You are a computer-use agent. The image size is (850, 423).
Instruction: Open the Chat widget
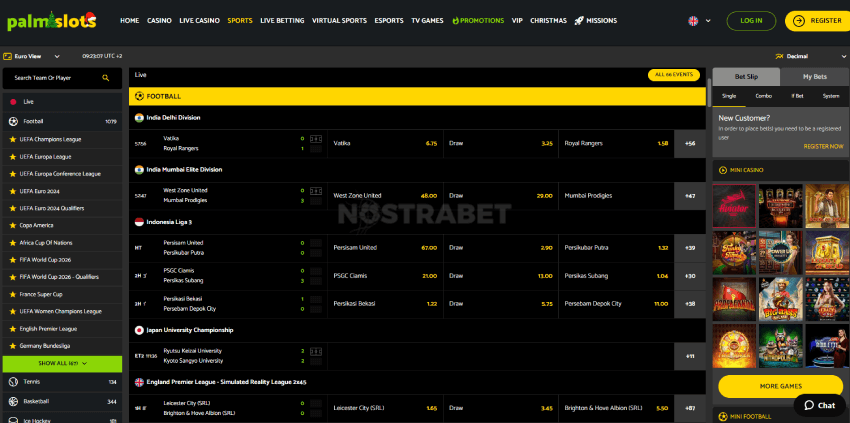coord(820,406)
